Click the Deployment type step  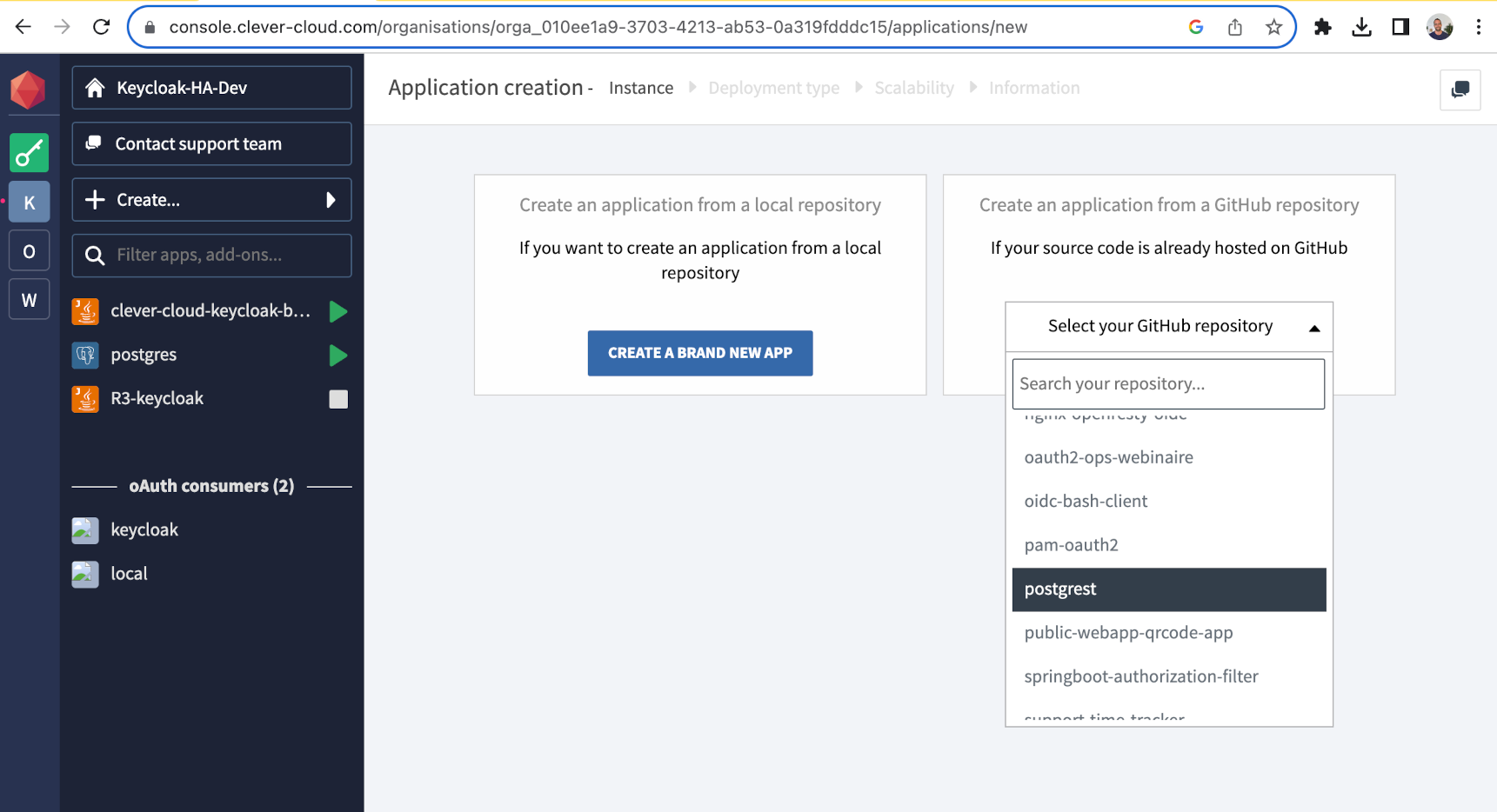point(774,88)
